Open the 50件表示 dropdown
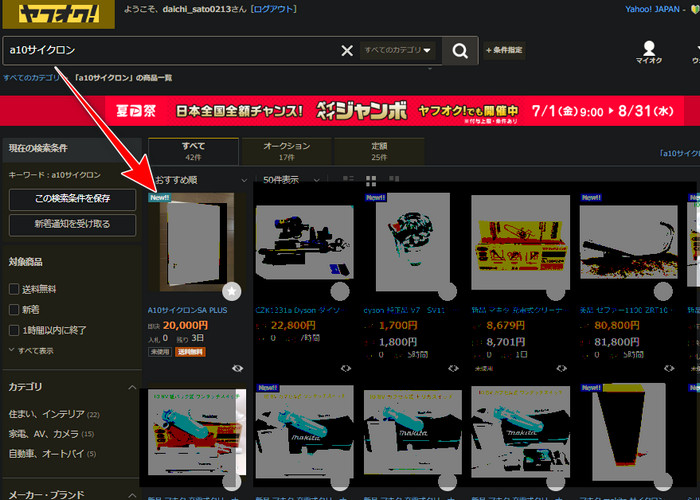The height and width of the screenshot is (500, 700). (291, 180)
